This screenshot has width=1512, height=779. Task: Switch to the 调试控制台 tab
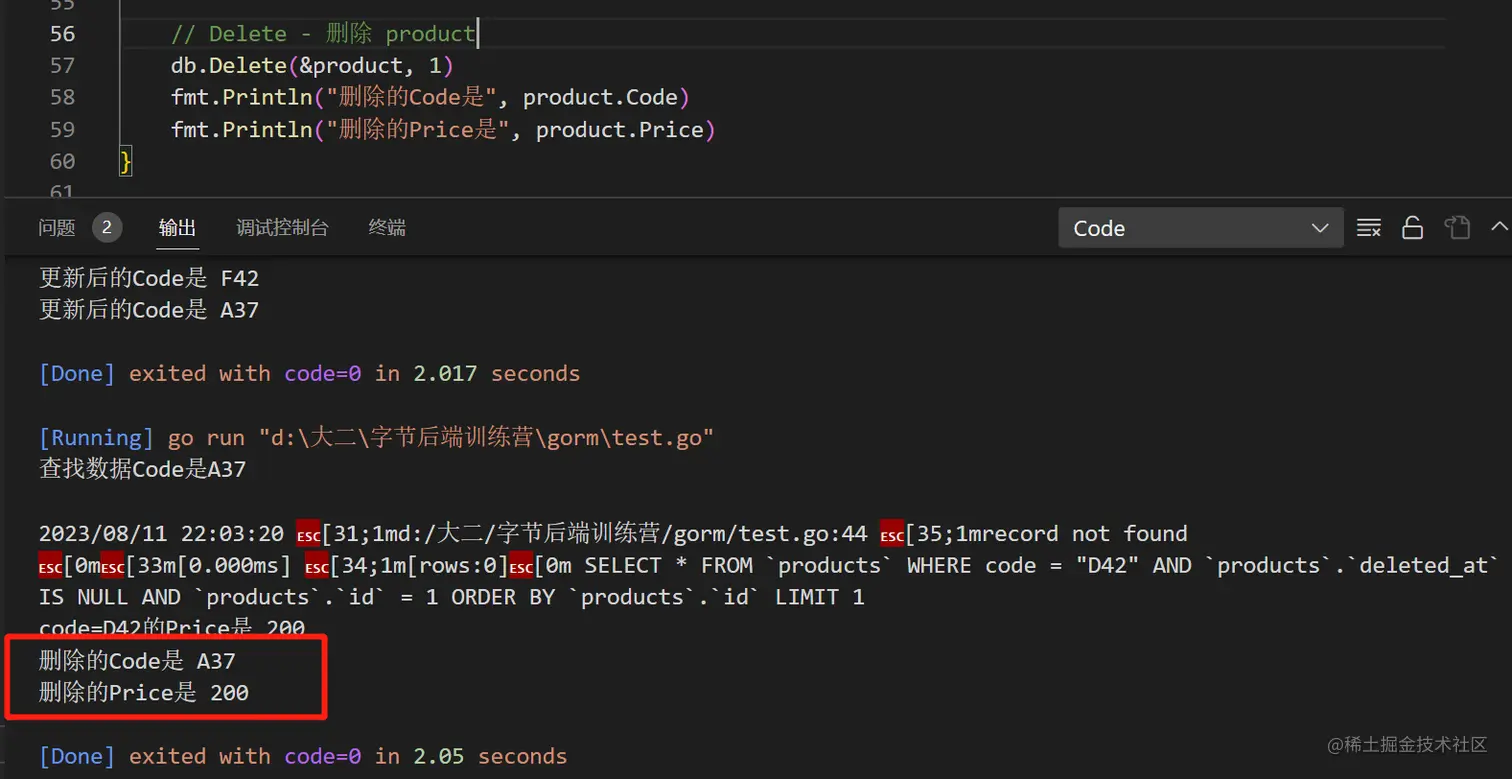coord(282,228)
